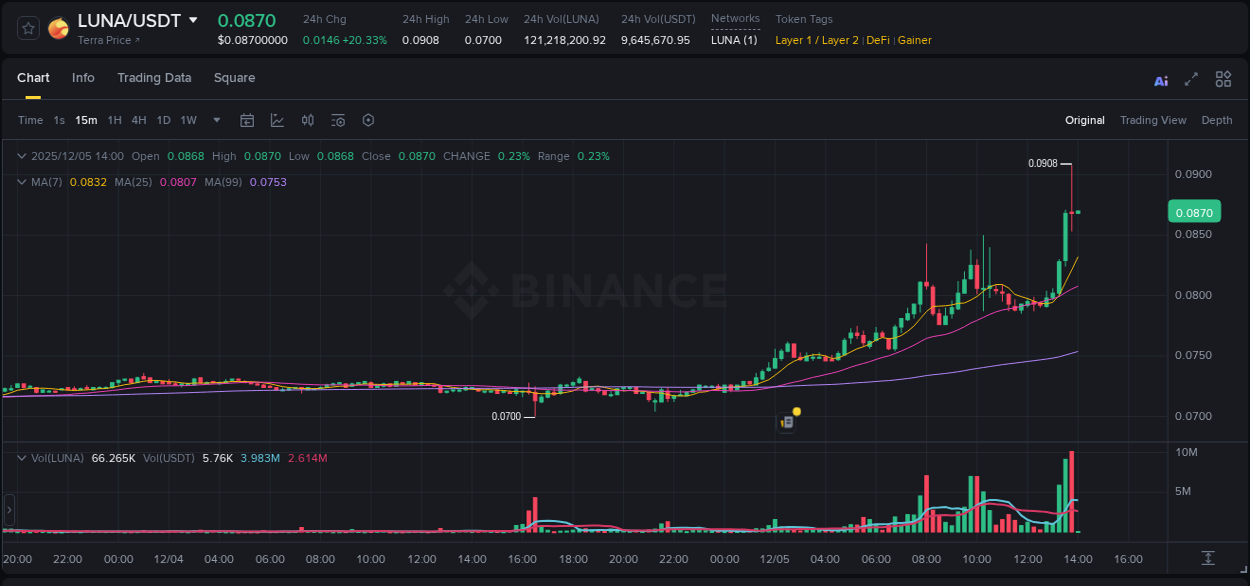
Task: Open the extra intervals dropdown arrow
Action: pos(215,120)
